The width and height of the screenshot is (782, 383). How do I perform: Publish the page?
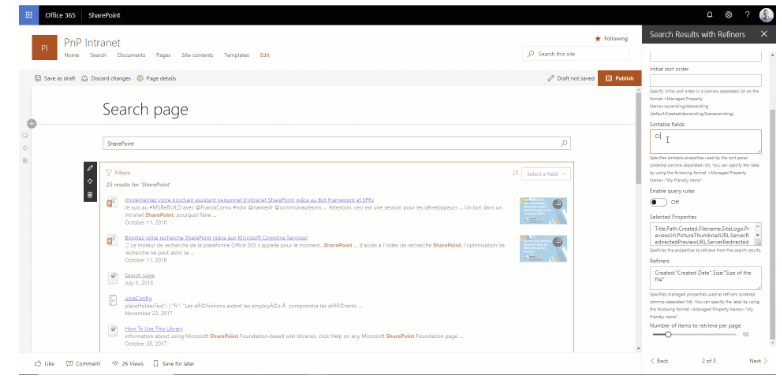click(x=619, y=78)
